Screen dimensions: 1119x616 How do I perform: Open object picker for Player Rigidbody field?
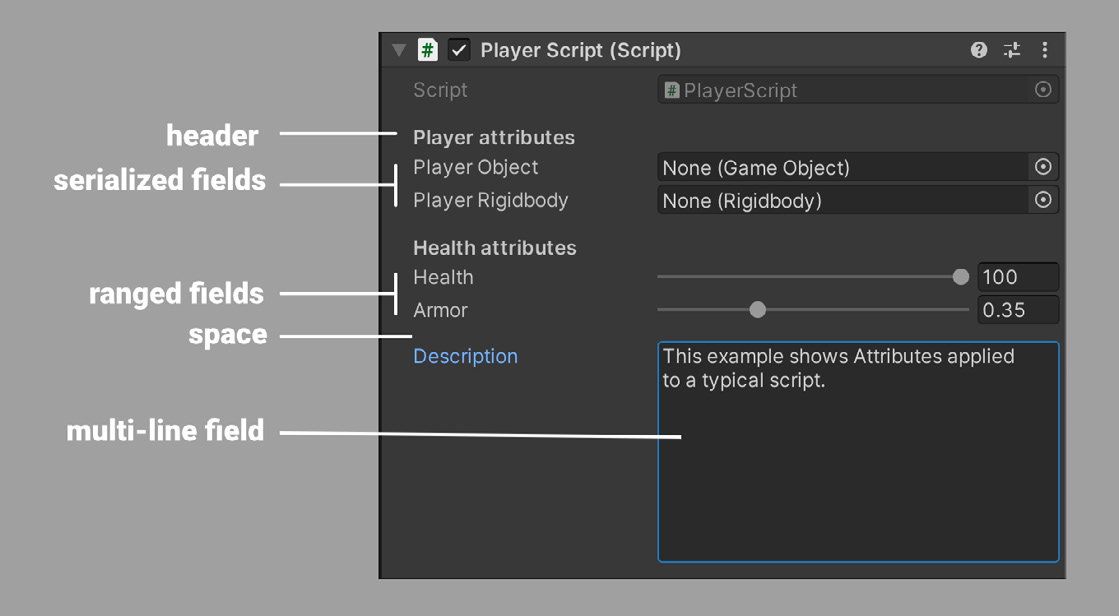point(1043,200)
